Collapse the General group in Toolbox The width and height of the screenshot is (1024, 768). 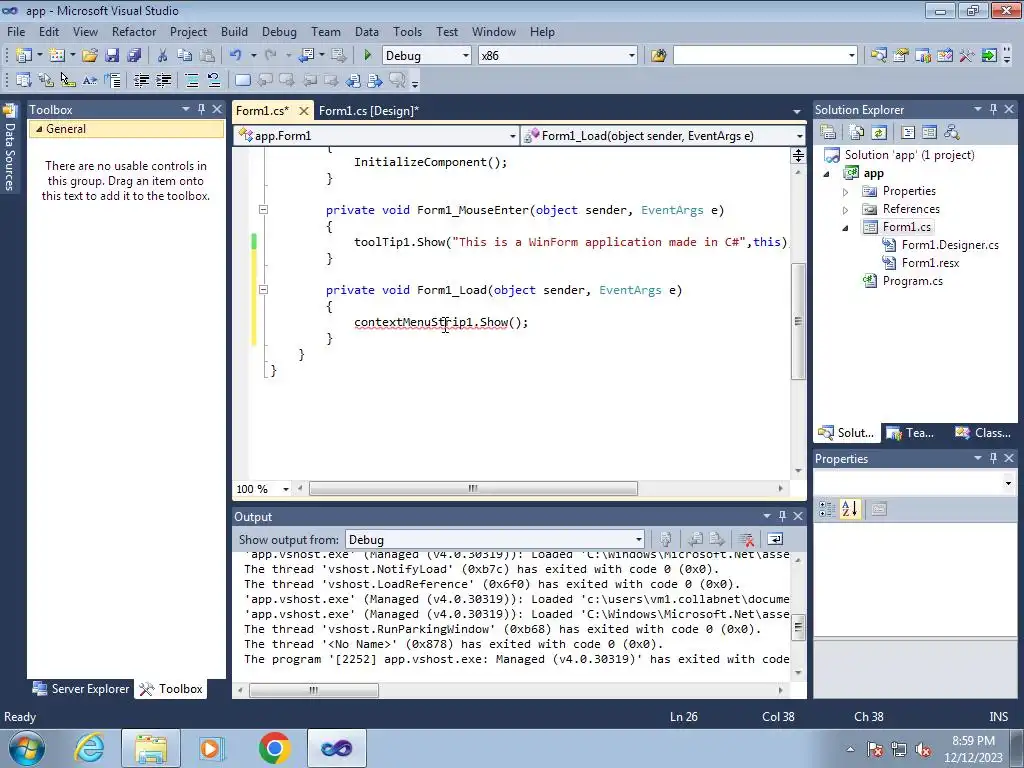coord(39,129)
